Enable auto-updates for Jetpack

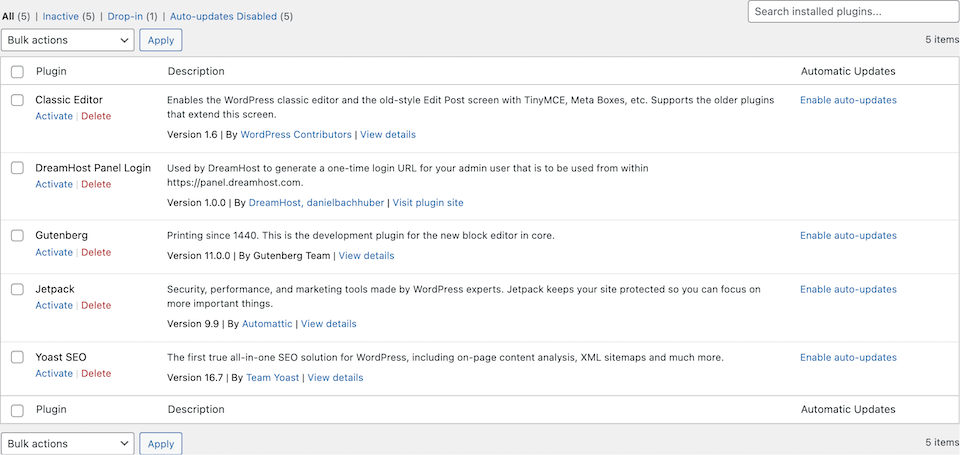point(848,289)
